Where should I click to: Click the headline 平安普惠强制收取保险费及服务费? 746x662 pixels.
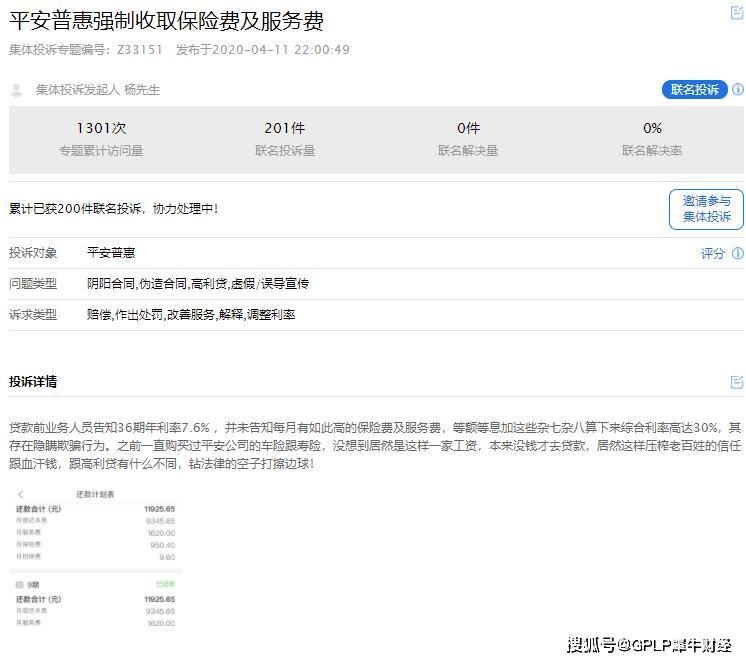click(167, 21)
